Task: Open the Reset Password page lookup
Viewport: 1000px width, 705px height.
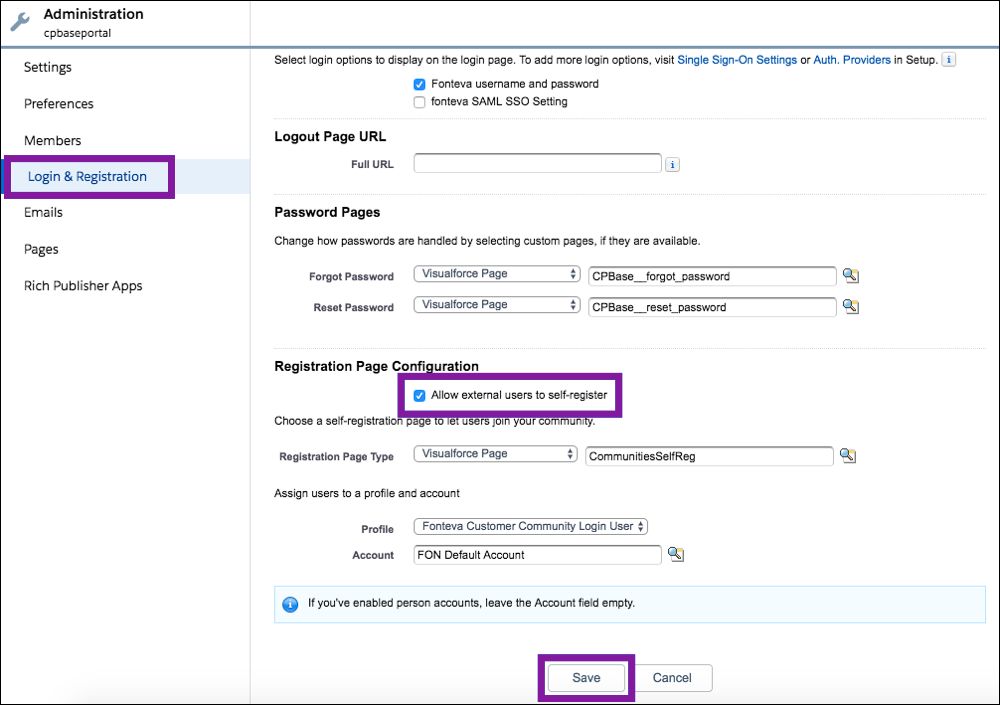Action: (849, 307)
